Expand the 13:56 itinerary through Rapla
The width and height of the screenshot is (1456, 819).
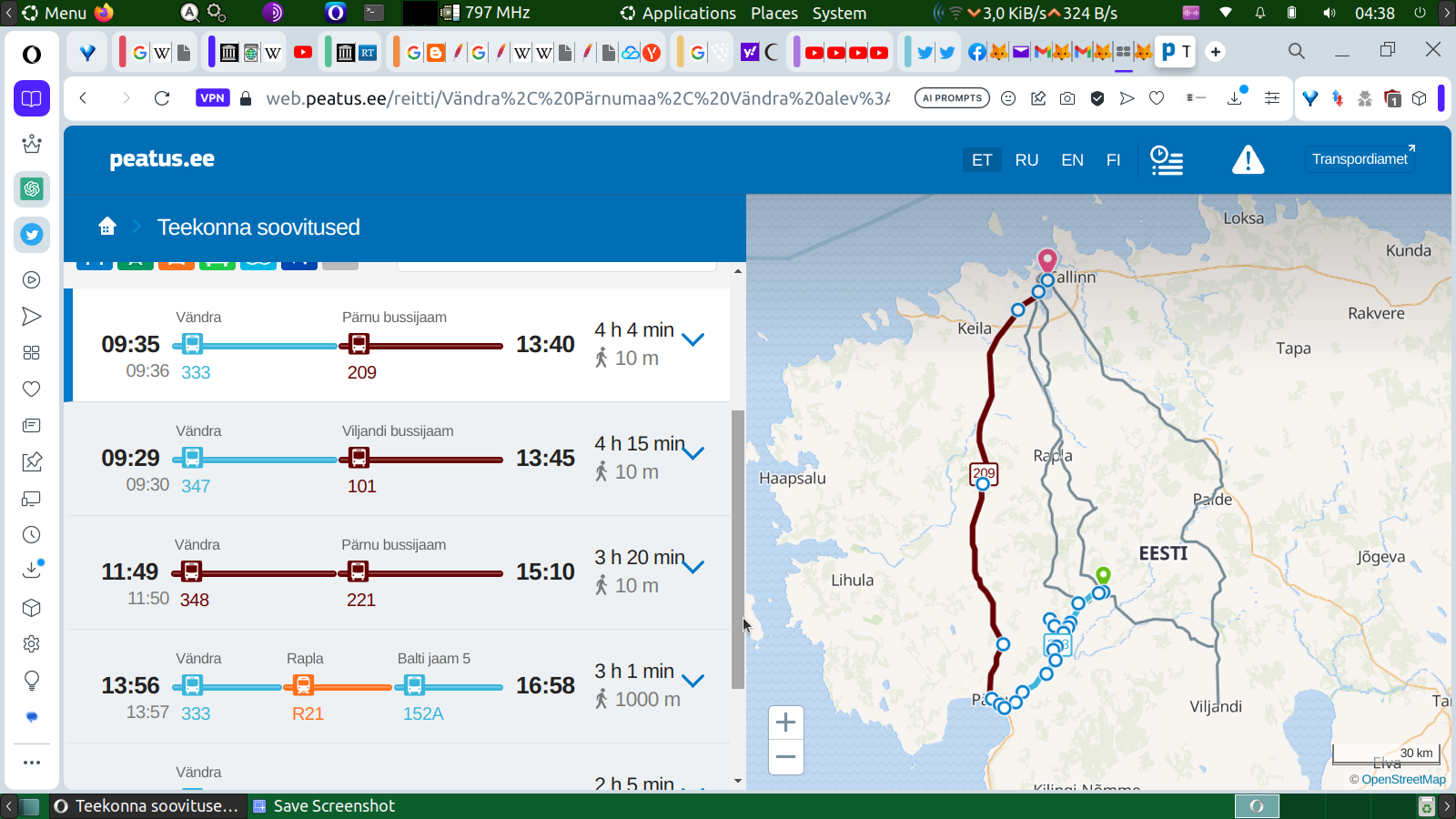click(693, 681)
